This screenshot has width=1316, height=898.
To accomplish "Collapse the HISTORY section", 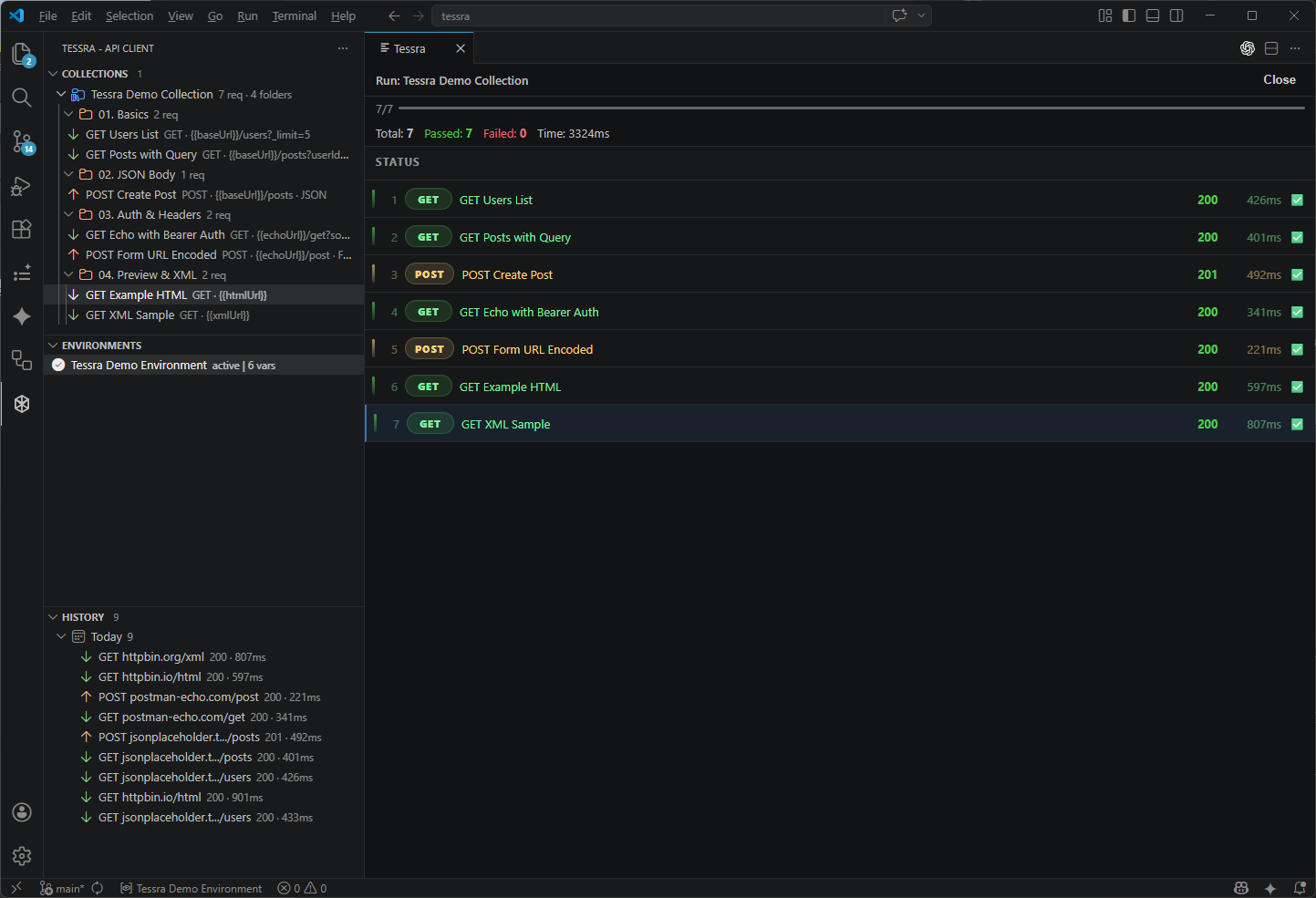I will (53, 617).
